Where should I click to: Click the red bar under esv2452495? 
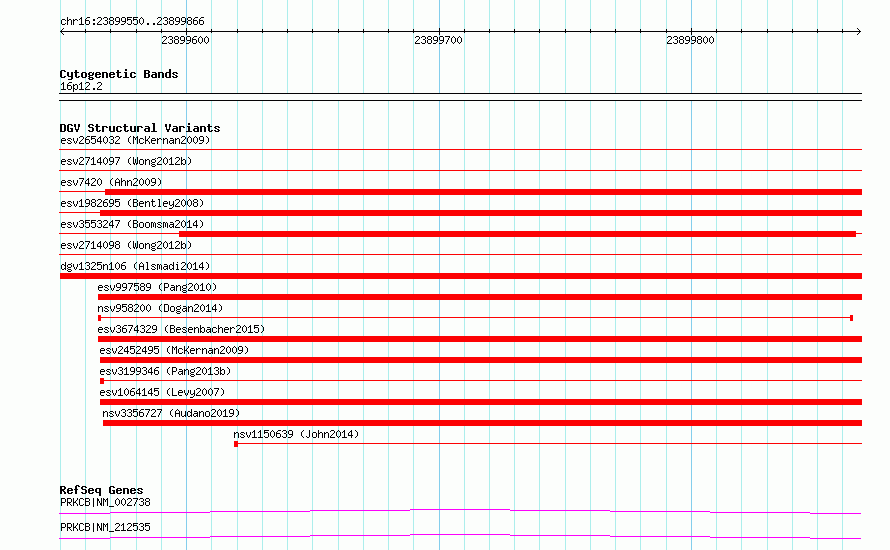[481, 360]
